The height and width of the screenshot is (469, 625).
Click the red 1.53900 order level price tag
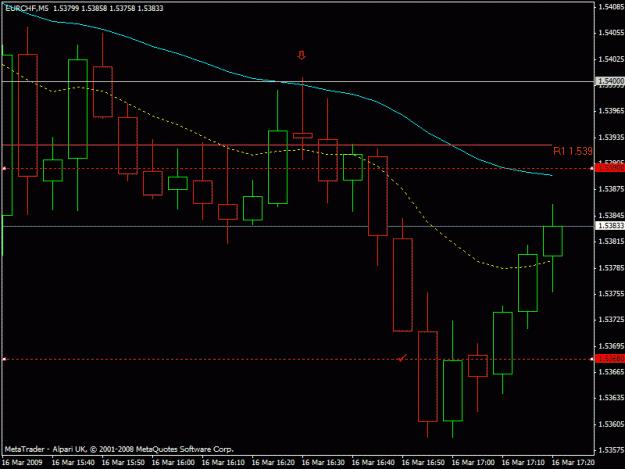pyautogui.click(x=610, y=168)
